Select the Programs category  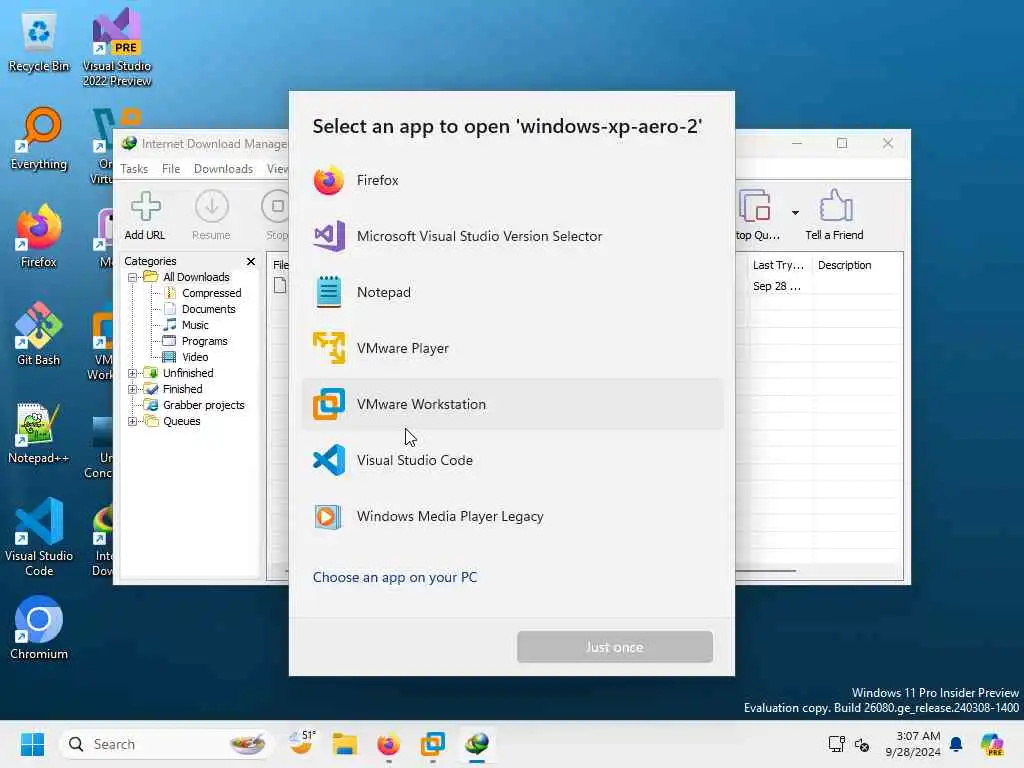point(204,341)
